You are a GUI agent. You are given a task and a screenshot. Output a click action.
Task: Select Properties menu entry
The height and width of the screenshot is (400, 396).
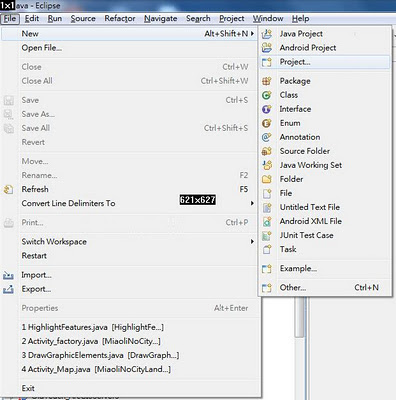point(129,308)
